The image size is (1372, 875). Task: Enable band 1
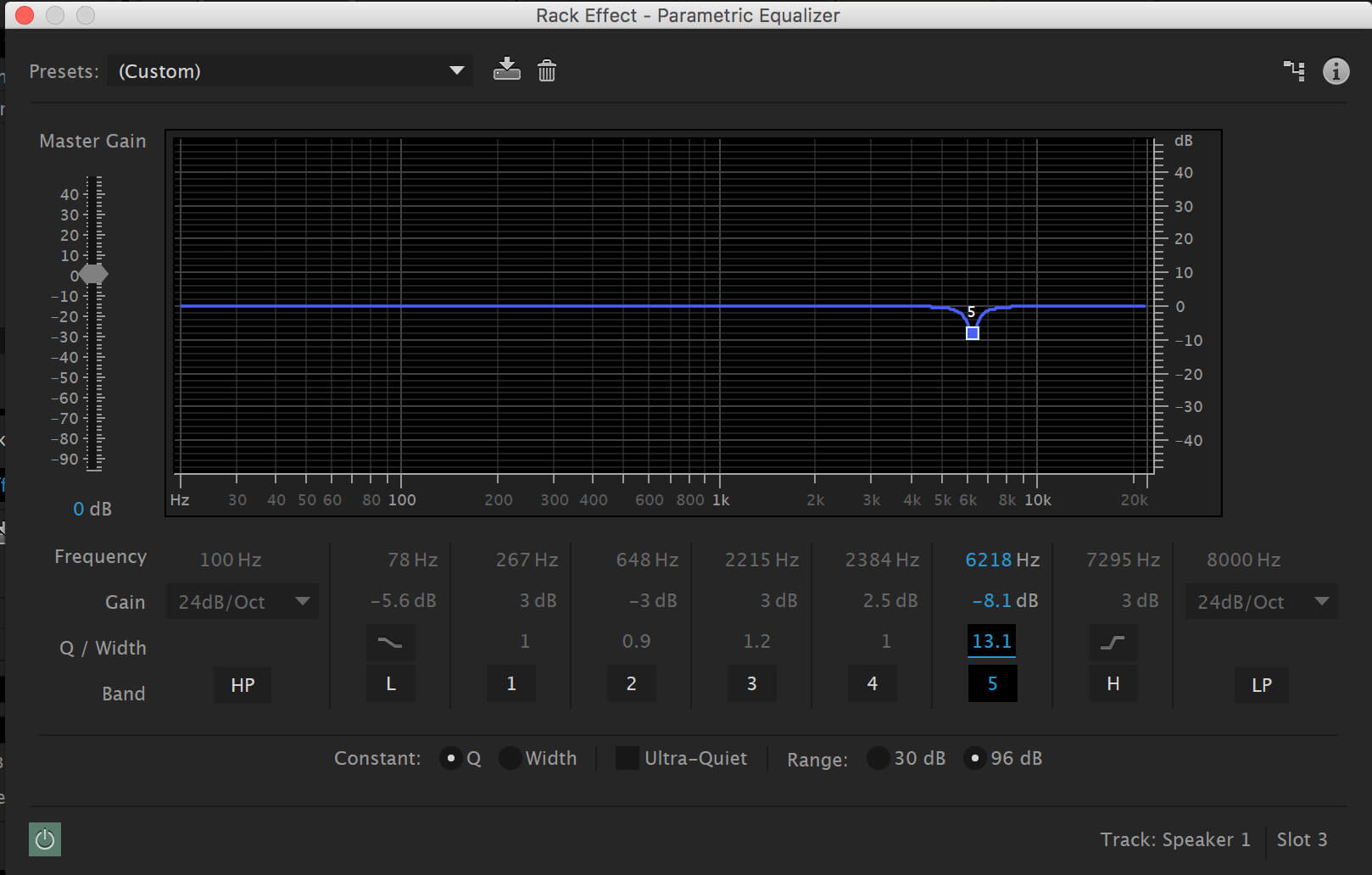pyautogui.click(x=511, y=683)
